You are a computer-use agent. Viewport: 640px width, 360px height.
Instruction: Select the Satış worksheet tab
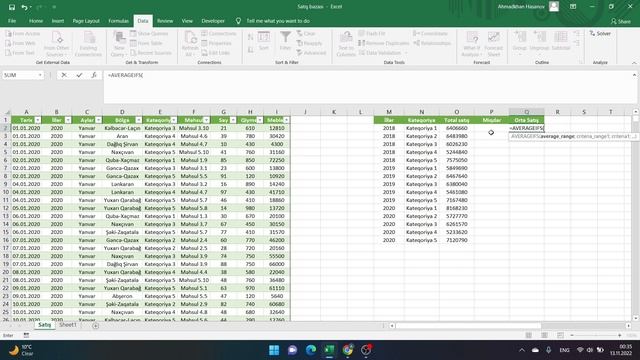point(44,325)
